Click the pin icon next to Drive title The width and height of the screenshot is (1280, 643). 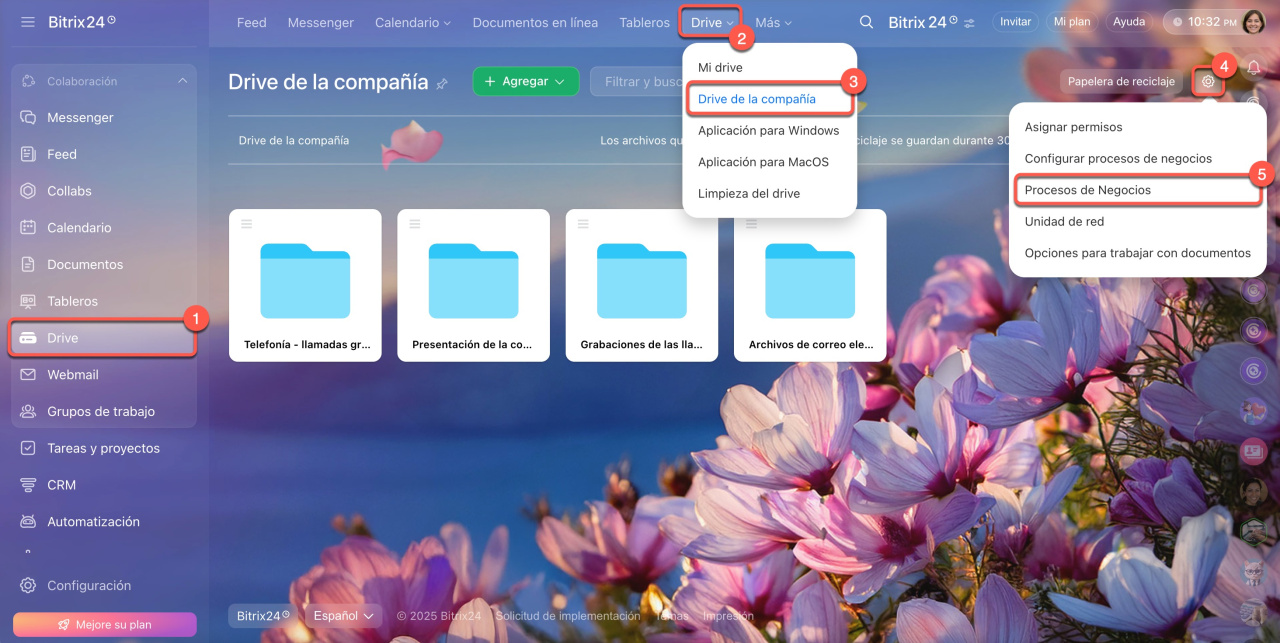point(442,84)
